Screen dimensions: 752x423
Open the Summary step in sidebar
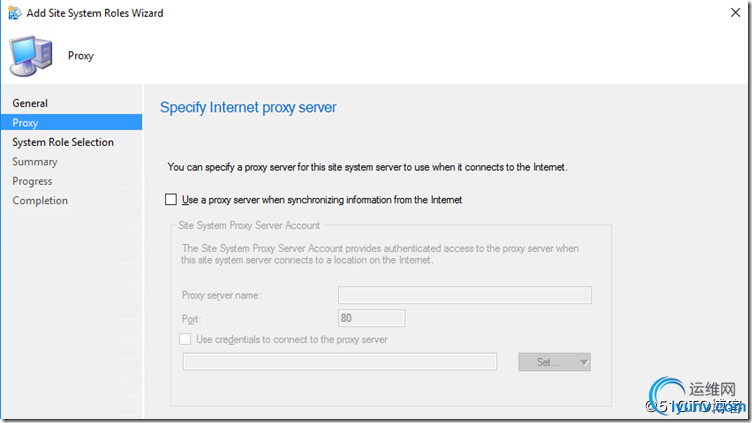[35, 162]
